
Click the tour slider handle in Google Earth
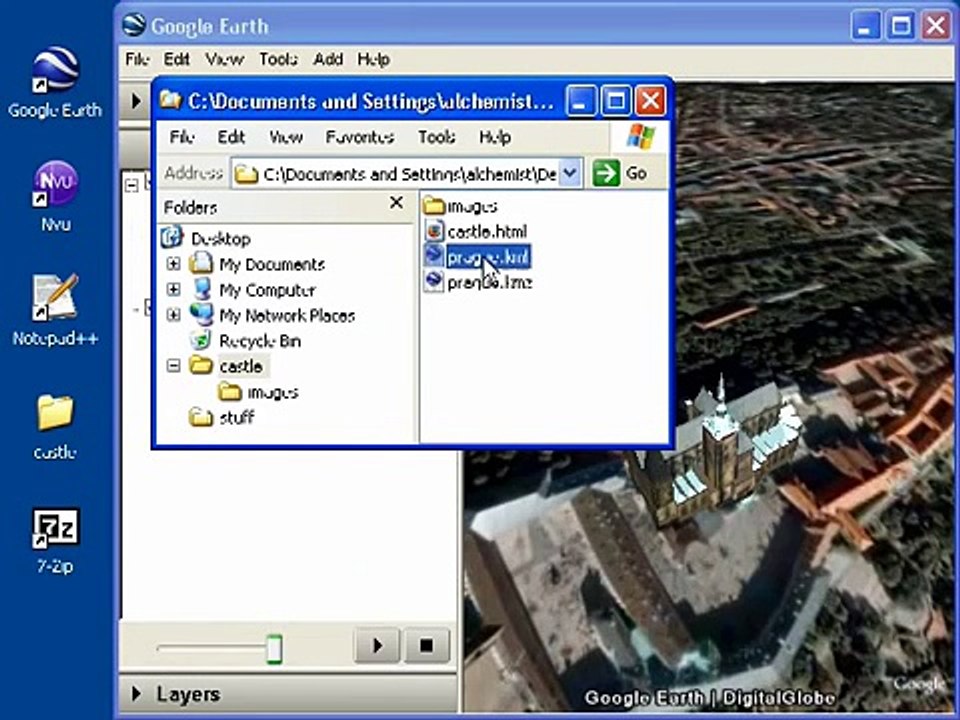(x=274, y=648)
